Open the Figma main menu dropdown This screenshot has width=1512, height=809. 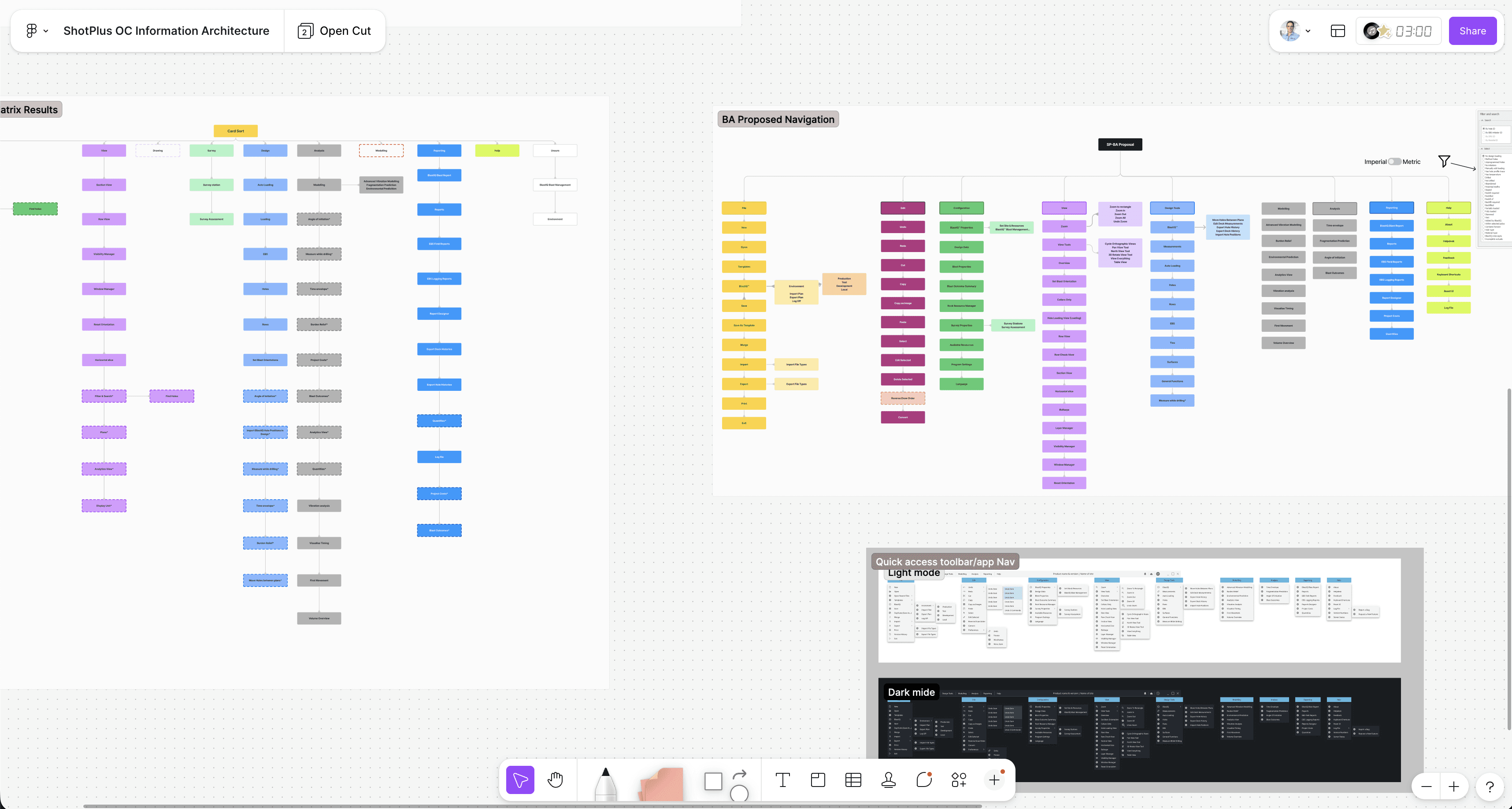coord(37,30)
